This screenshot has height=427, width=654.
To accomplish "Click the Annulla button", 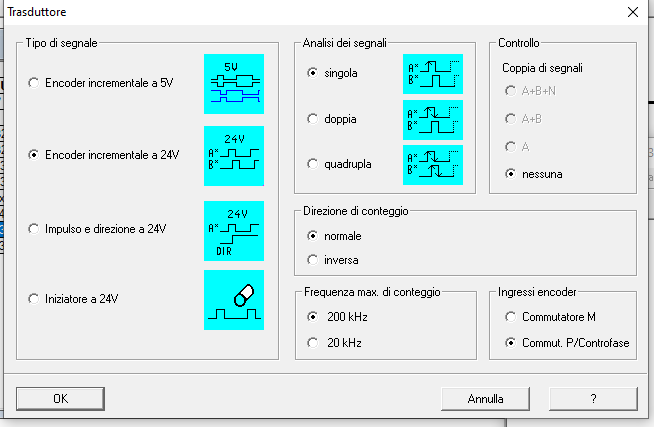I will click(x=485, y=399).
